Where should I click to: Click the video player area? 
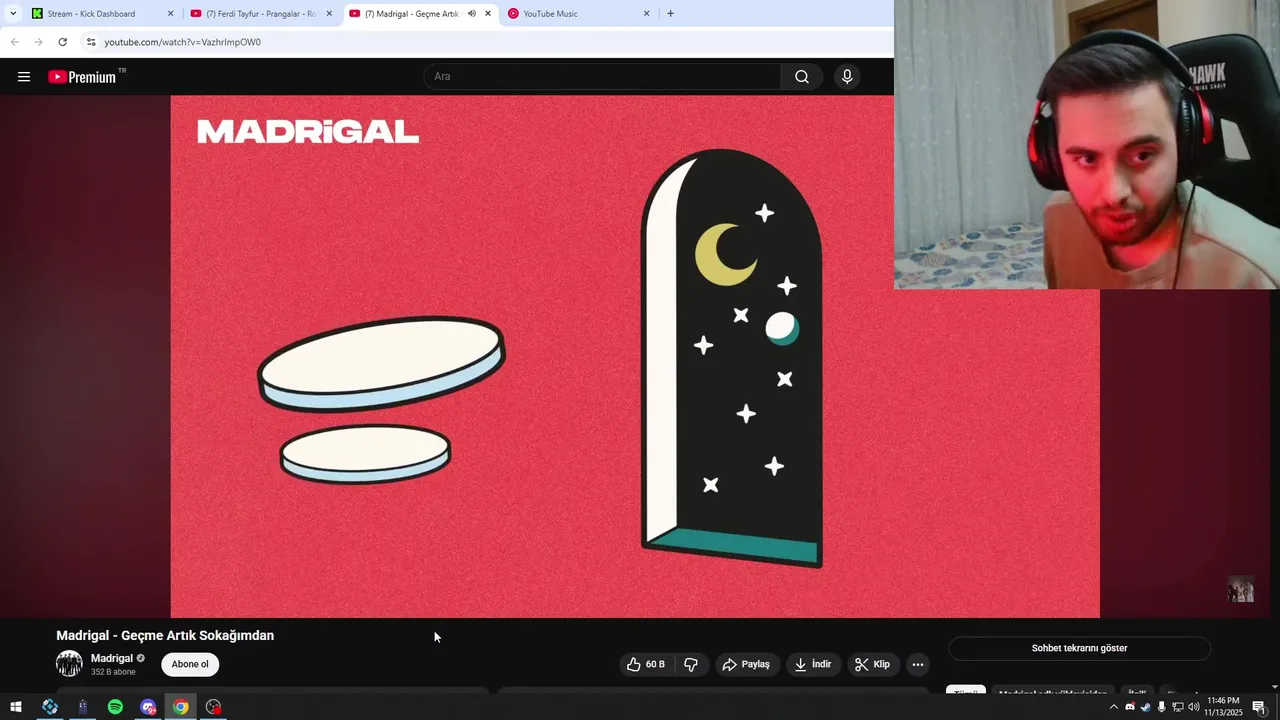(x=635, y=356)
